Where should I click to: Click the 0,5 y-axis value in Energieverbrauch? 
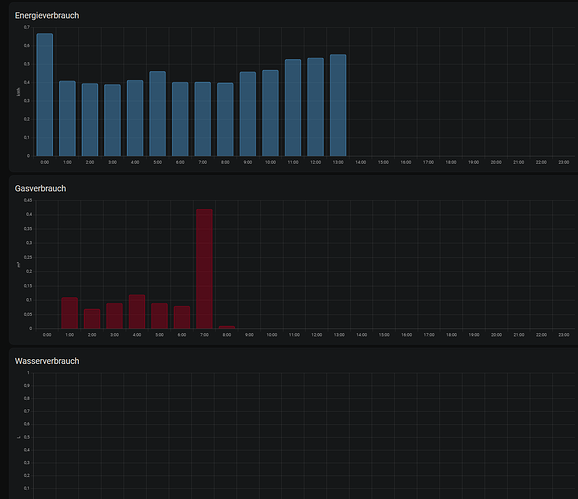pos(27,64)
